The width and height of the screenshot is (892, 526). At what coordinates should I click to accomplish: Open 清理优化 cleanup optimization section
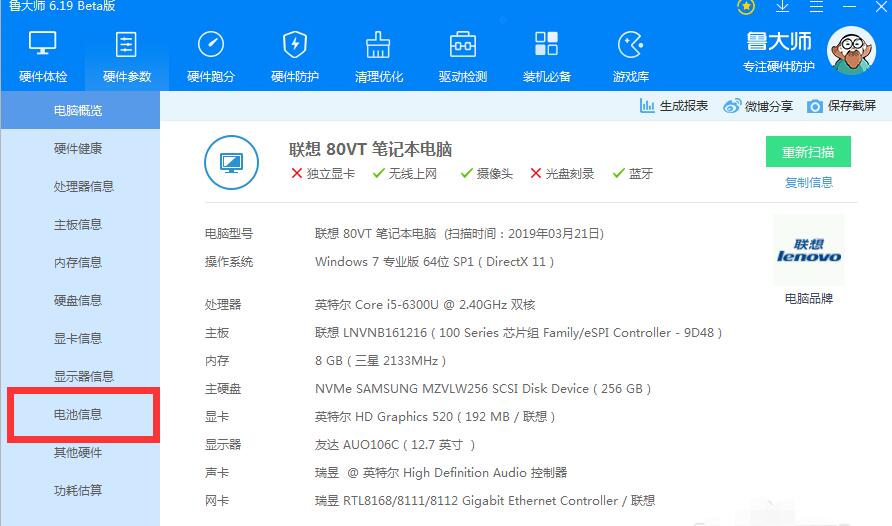pos(378,57)
